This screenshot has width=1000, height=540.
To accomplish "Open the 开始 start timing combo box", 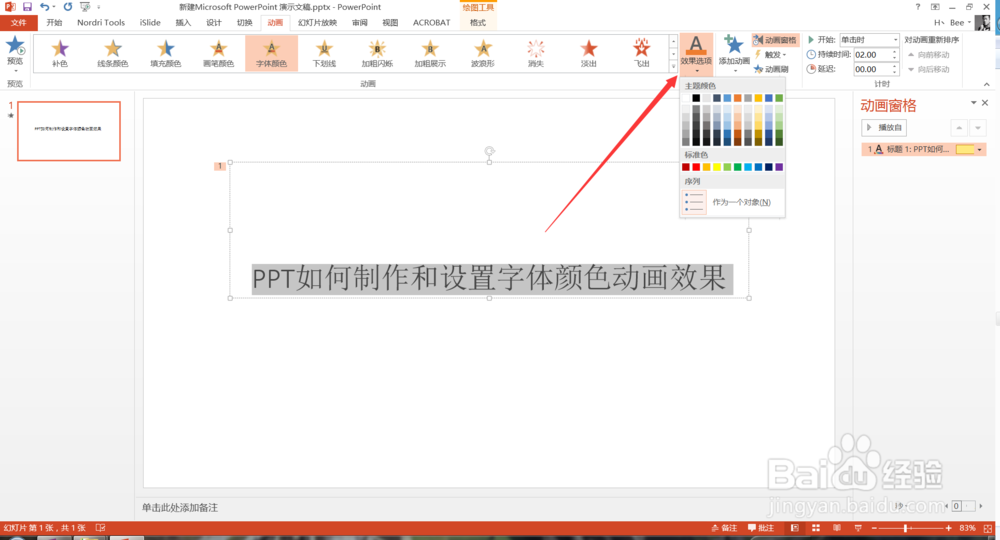I will 869,40.
